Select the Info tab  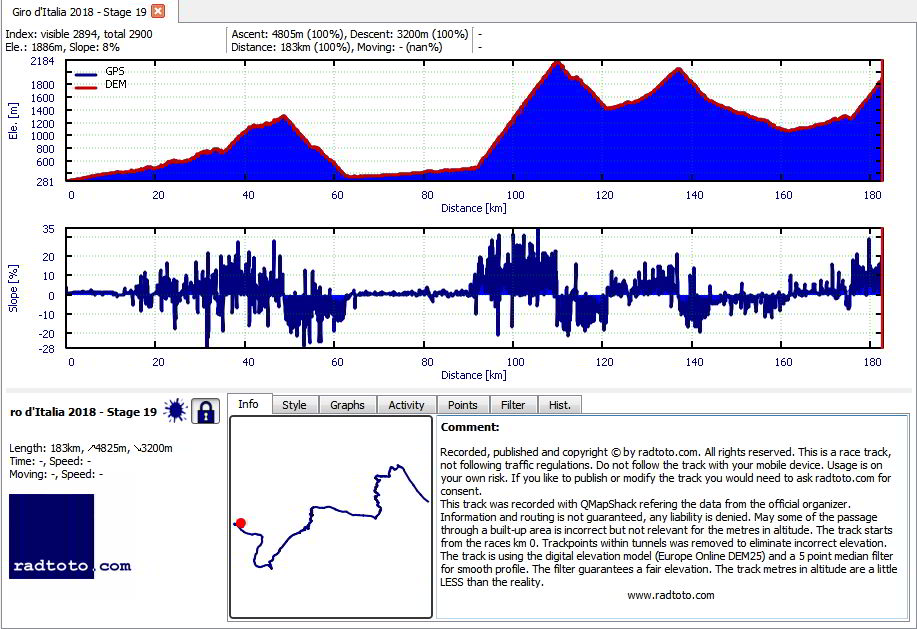249,404
